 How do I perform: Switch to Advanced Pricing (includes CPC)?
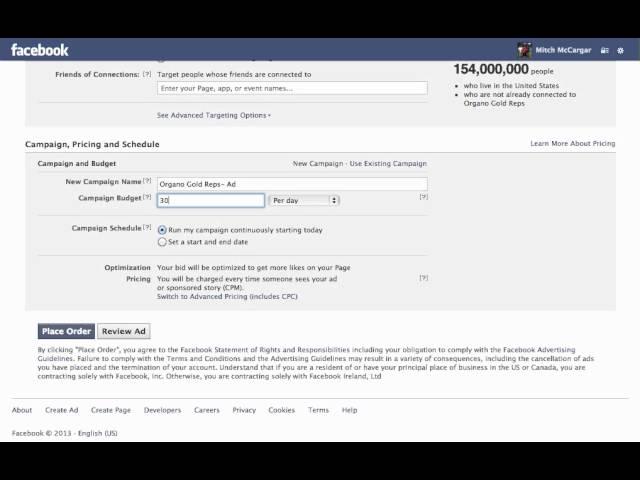click(x=227, y=297)
